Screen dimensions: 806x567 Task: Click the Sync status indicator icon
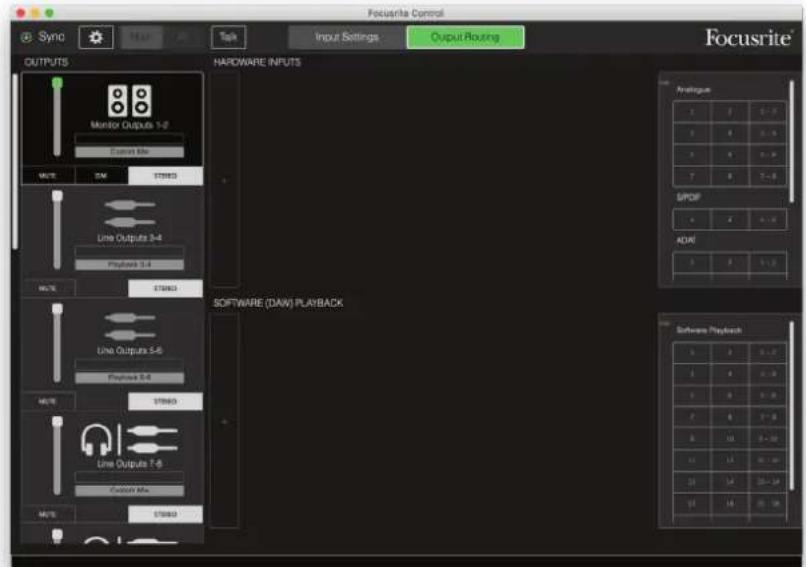[x=26, y=37]
